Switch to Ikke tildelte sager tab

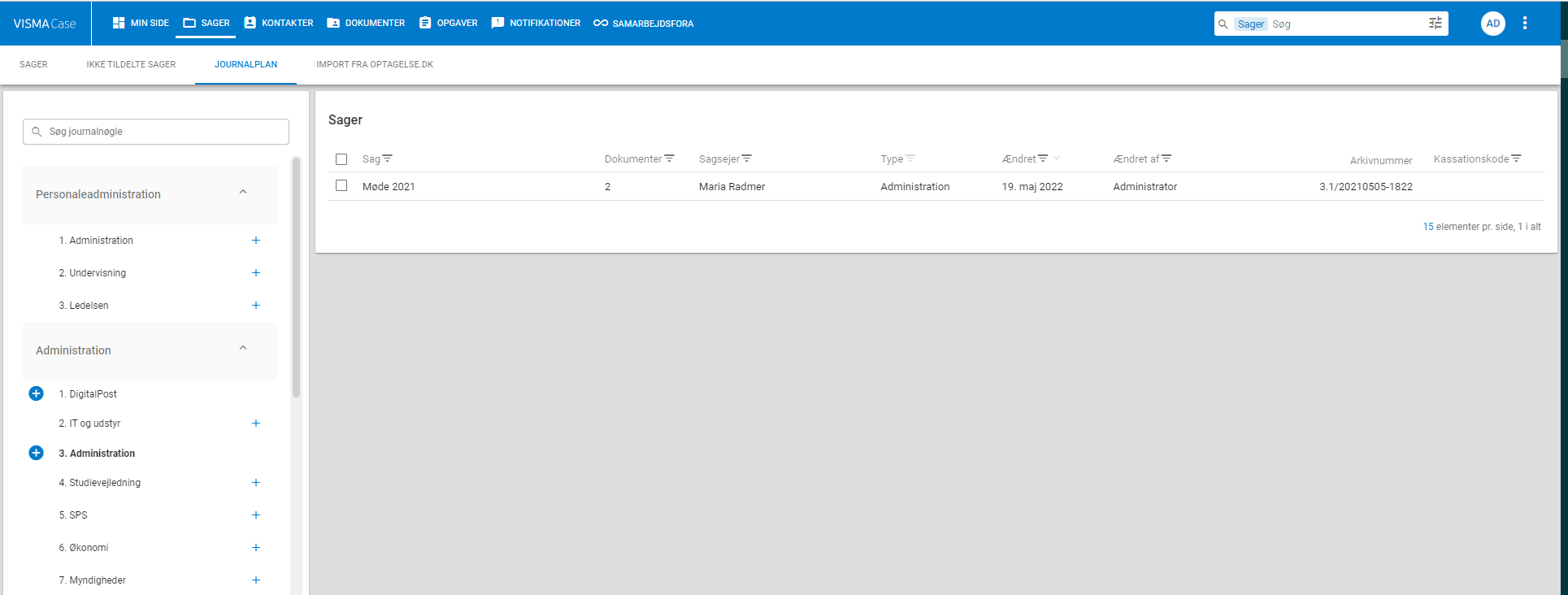point(131,64)
